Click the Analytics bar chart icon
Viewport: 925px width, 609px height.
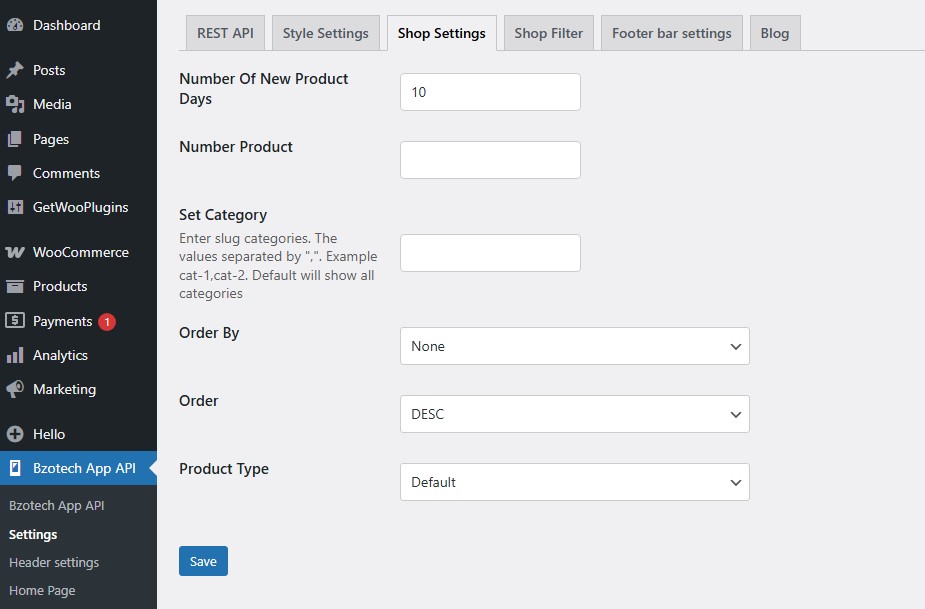tap(15, 355)
